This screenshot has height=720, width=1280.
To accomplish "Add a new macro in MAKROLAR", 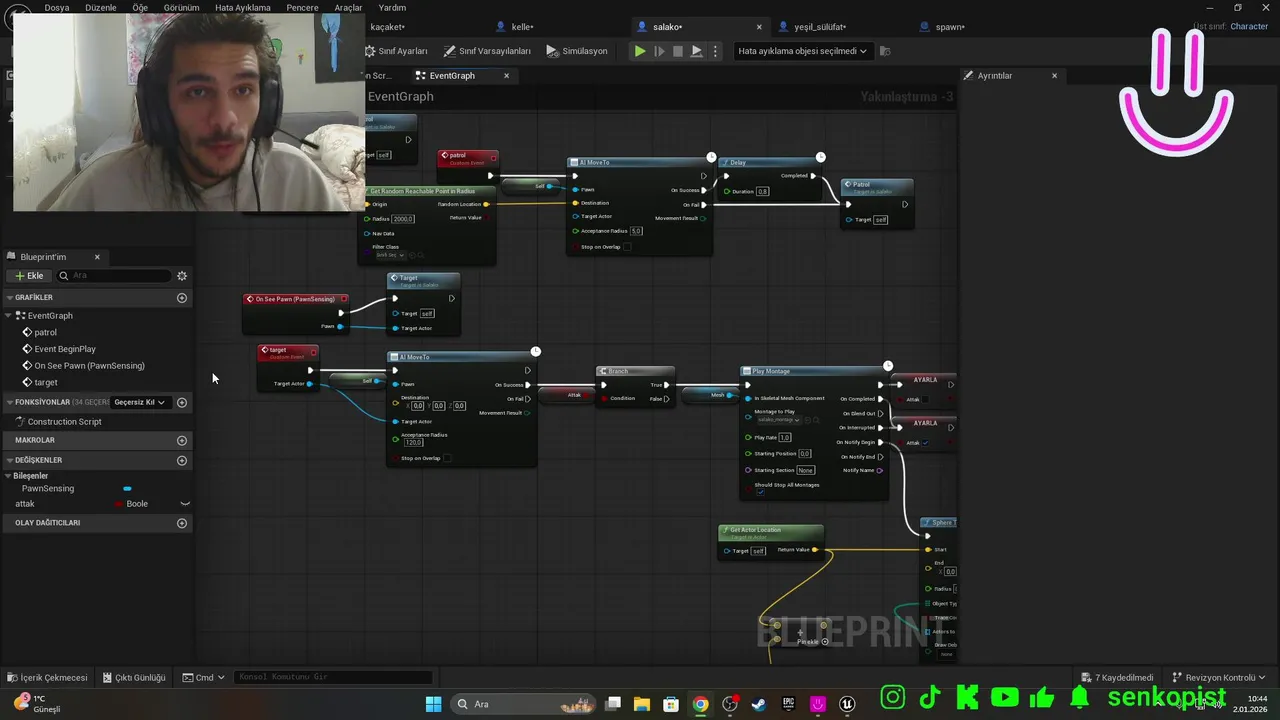I will pos(182,440).
